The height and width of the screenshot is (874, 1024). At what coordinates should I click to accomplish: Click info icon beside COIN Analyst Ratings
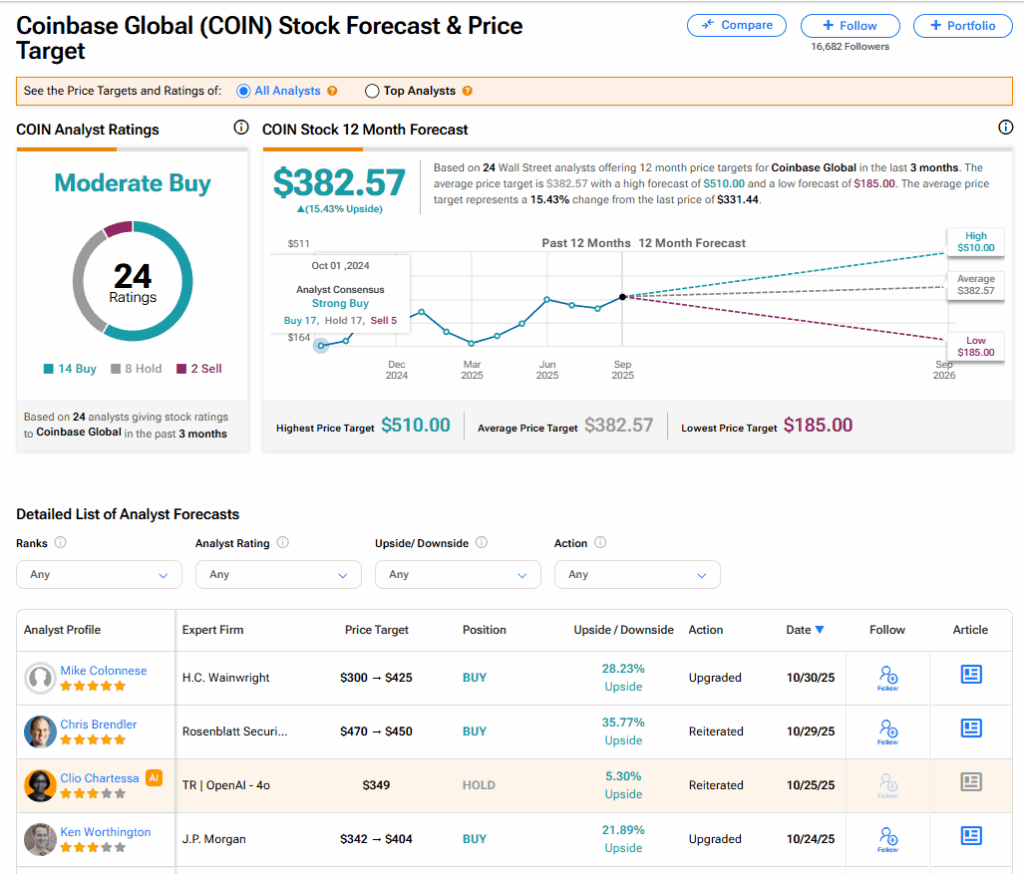tap(241, 128)
